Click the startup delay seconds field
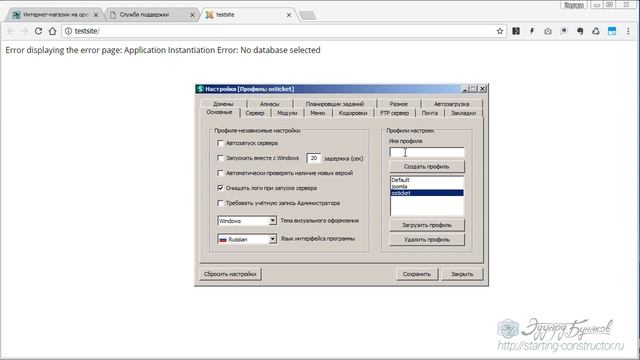This screenshot has width=640, height=360. (313, 158)
